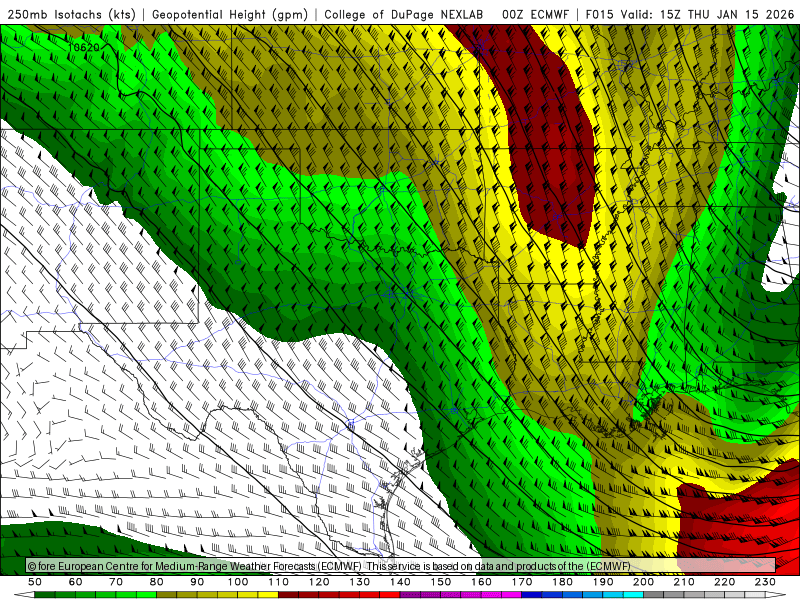
Task: Click the 130 value on the color scale
Action: (x=360, y=582)
